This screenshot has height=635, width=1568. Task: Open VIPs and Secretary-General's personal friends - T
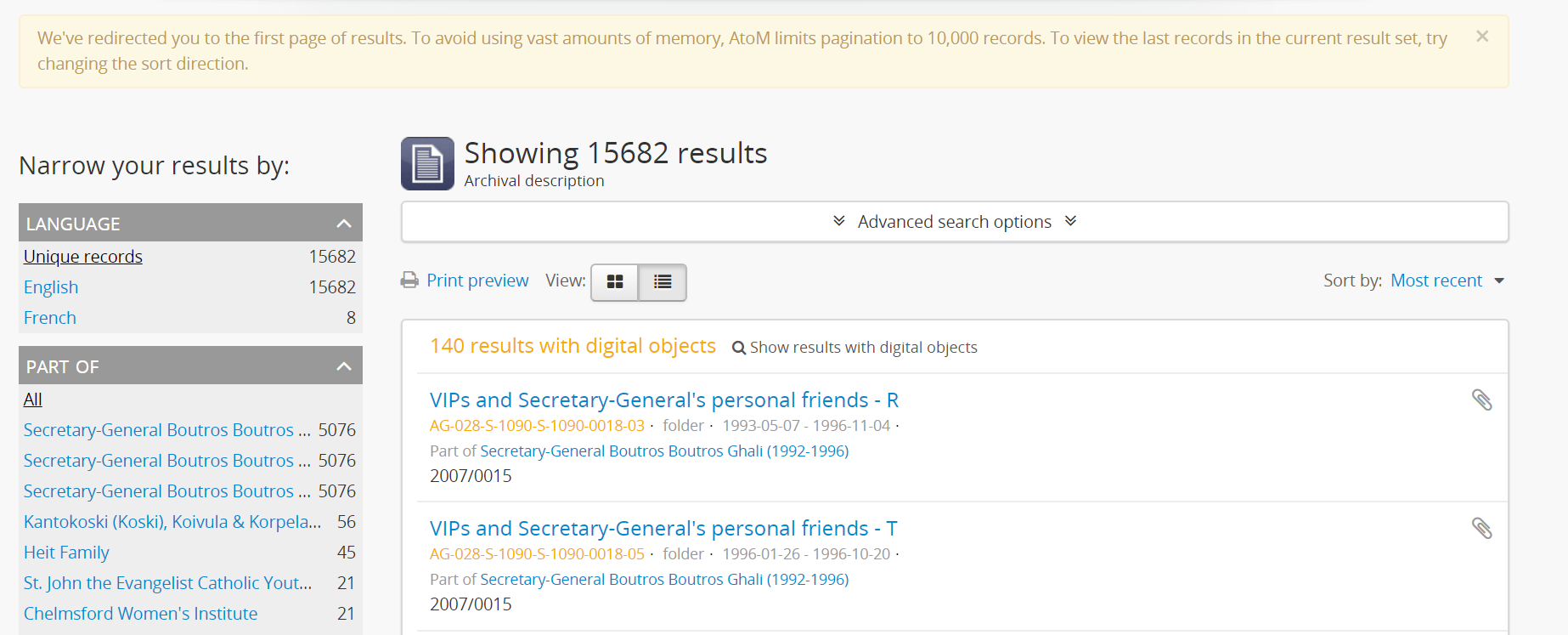(663, 529)
